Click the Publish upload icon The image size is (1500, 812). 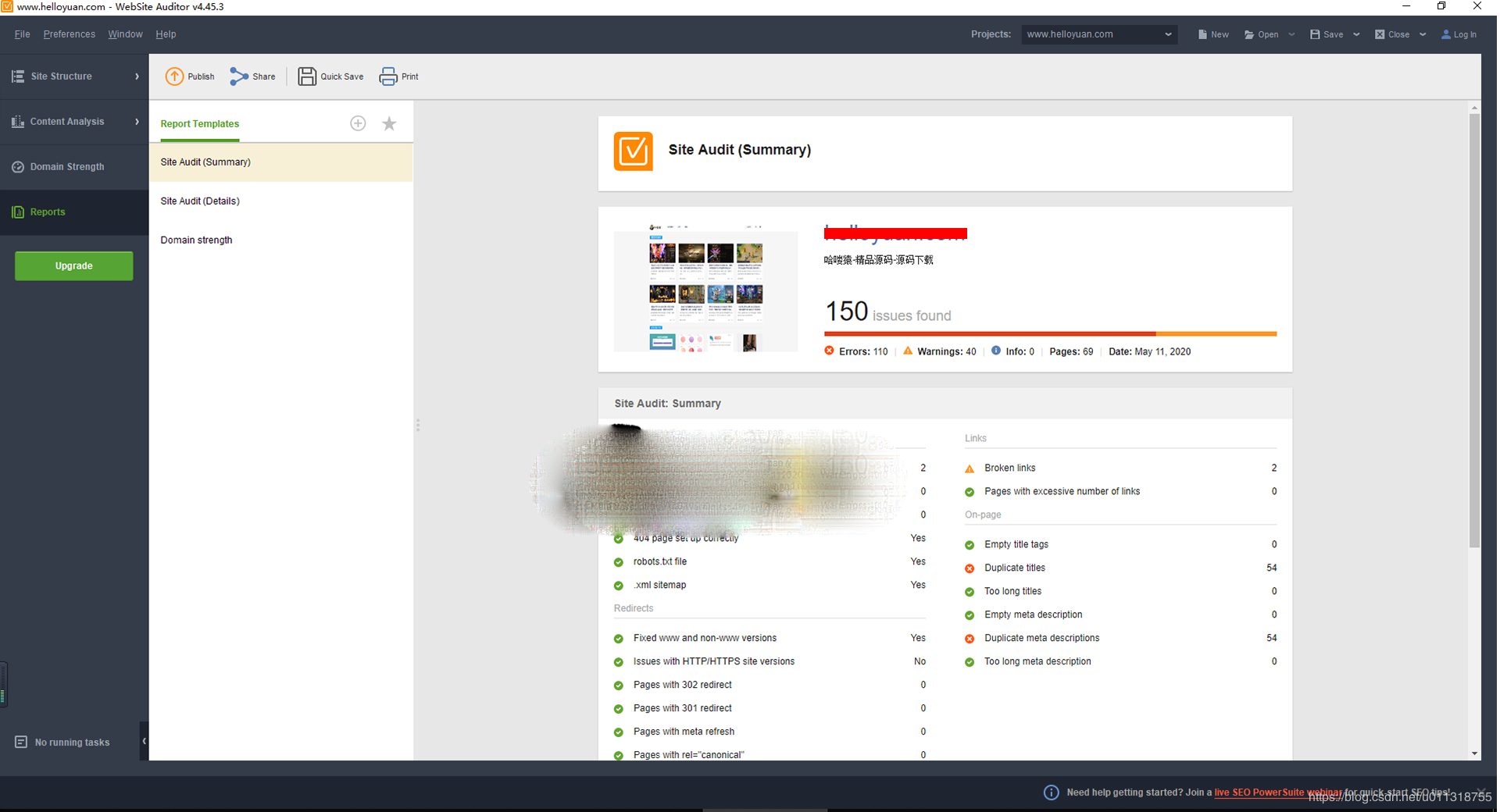[174, 77]
